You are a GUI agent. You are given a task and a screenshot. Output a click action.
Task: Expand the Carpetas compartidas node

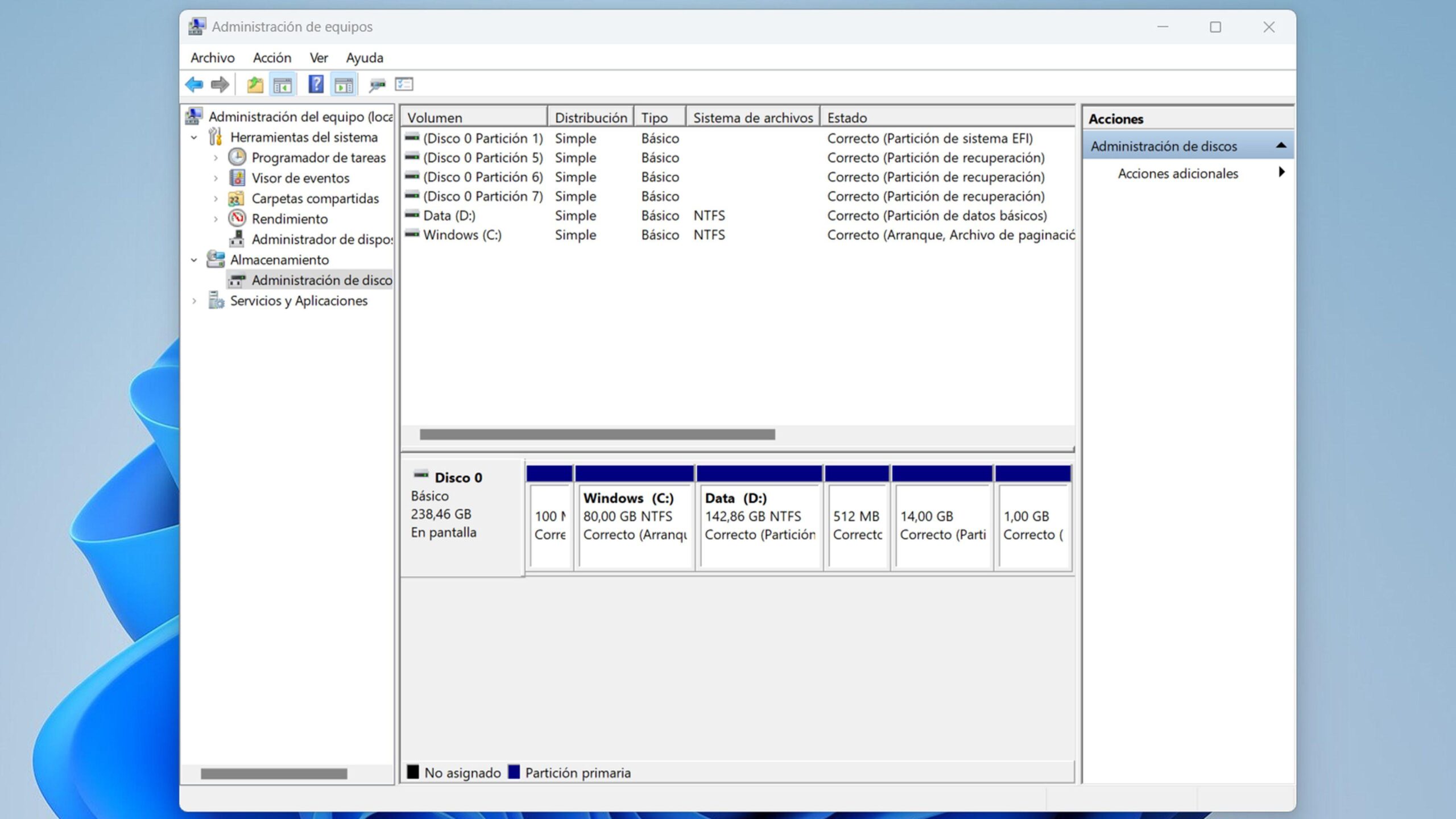click(216, 199)
